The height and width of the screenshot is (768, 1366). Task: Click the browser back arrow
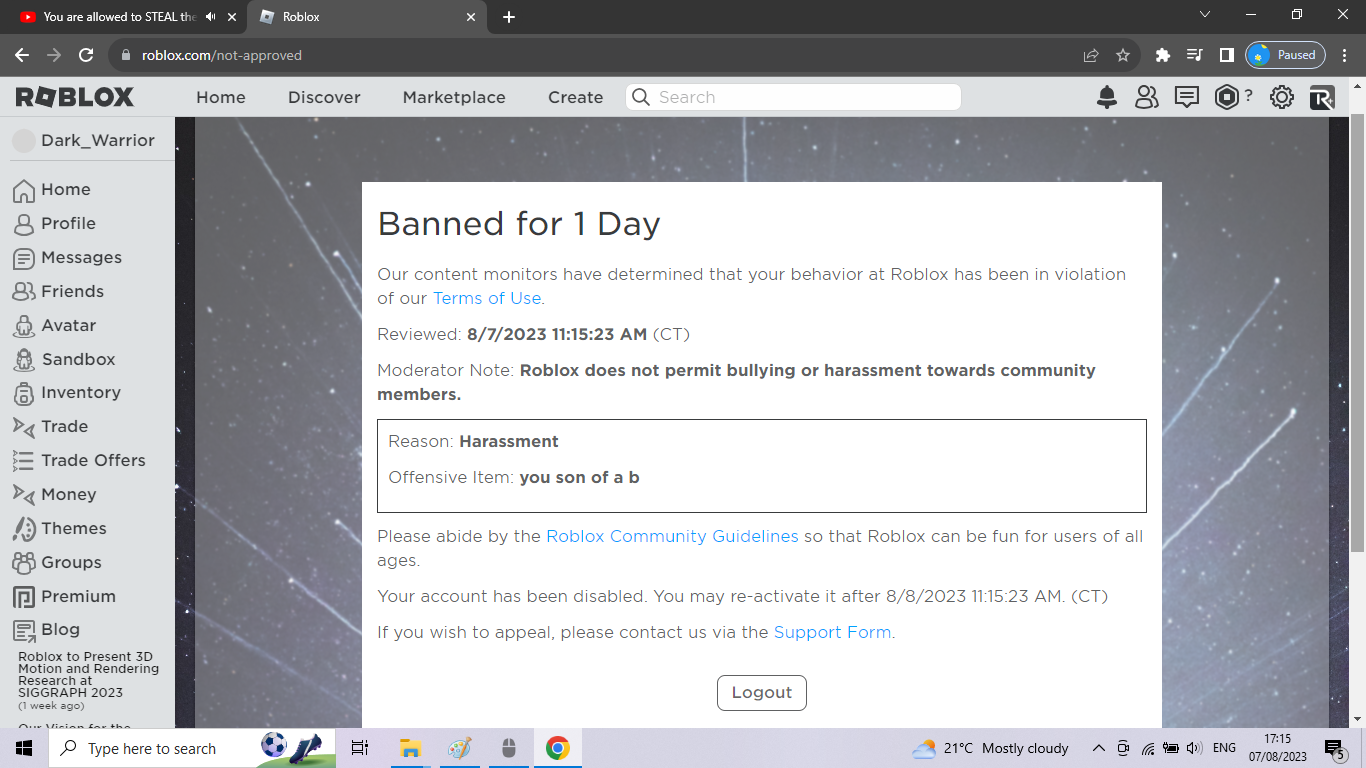22,55
